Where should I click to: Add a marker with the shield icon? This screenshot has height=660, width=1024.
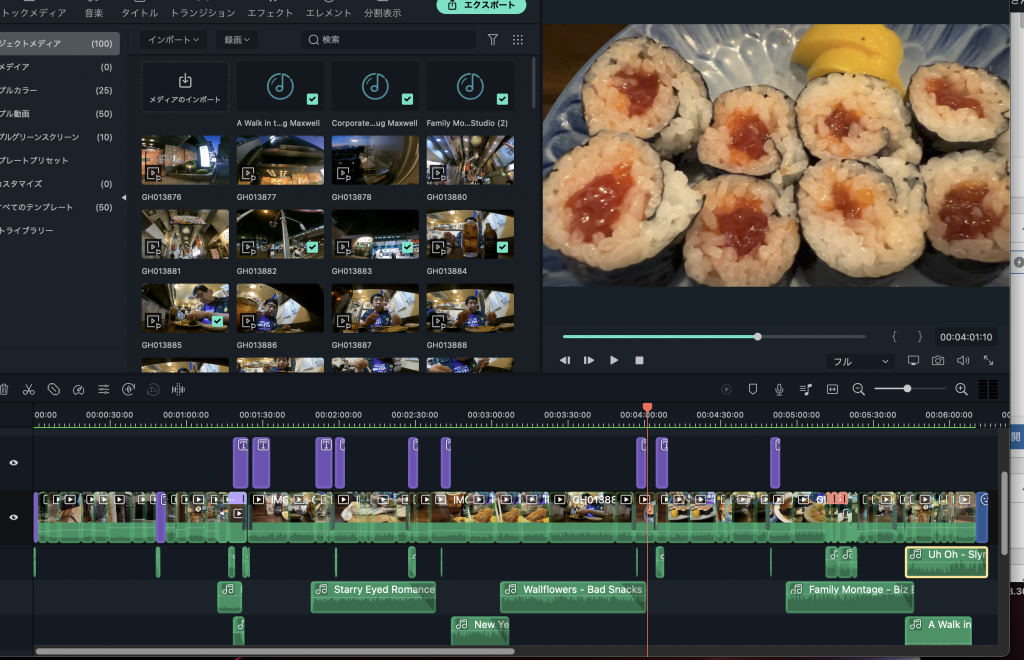(752, 389)
